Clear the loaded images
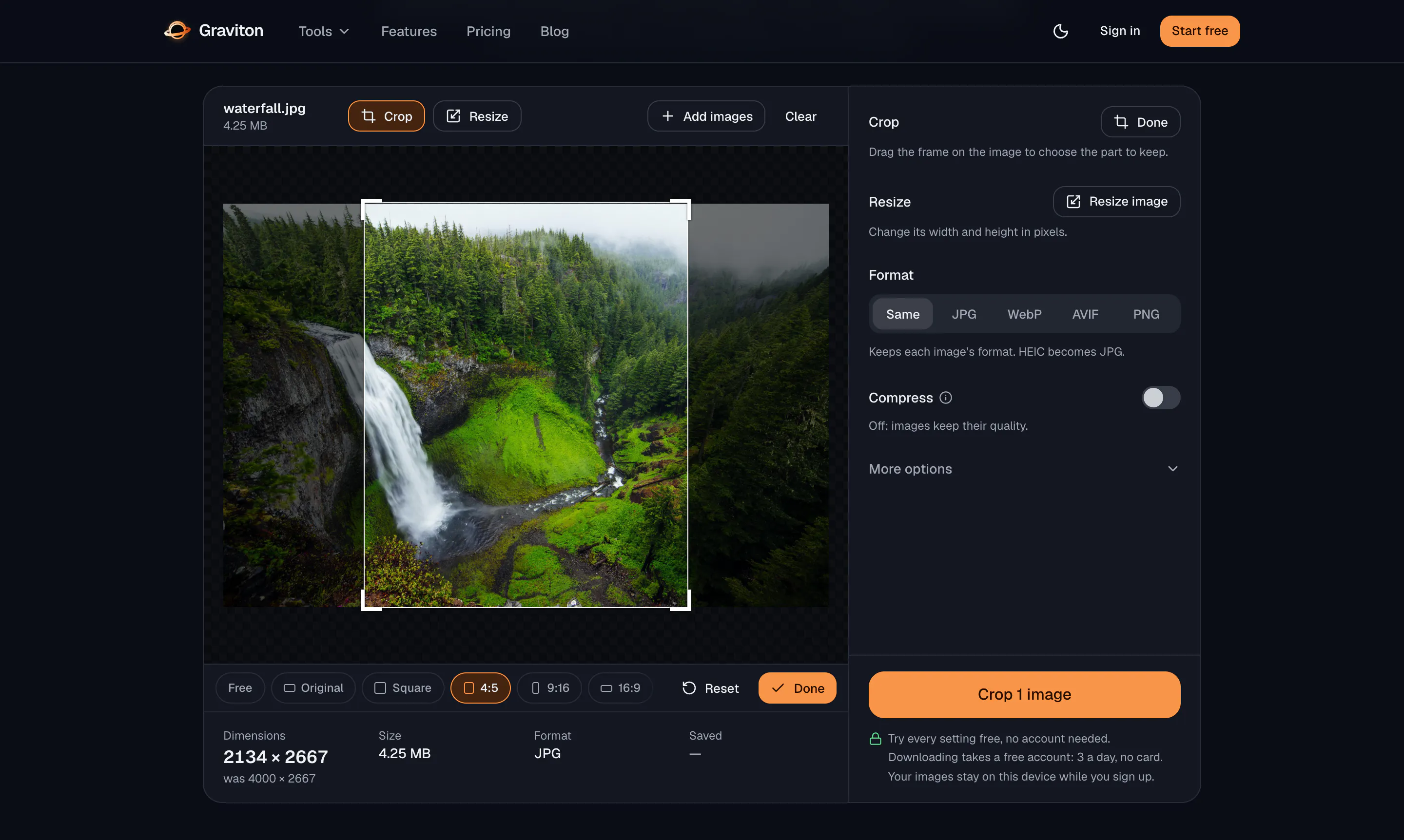The height and width of the screenshot is (840, 1404). click(x=800, y=116)
